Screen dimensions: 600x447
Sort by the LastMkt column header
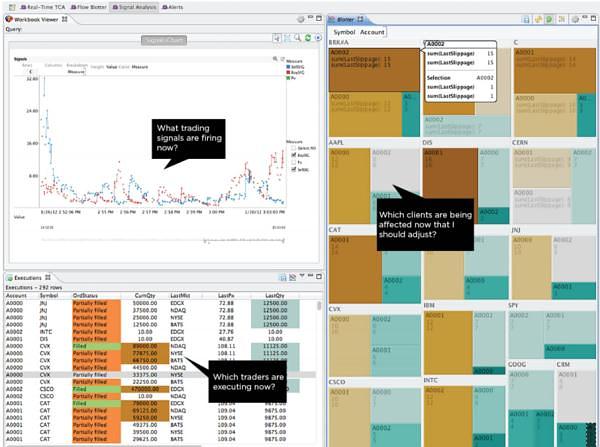click(180, 295)
